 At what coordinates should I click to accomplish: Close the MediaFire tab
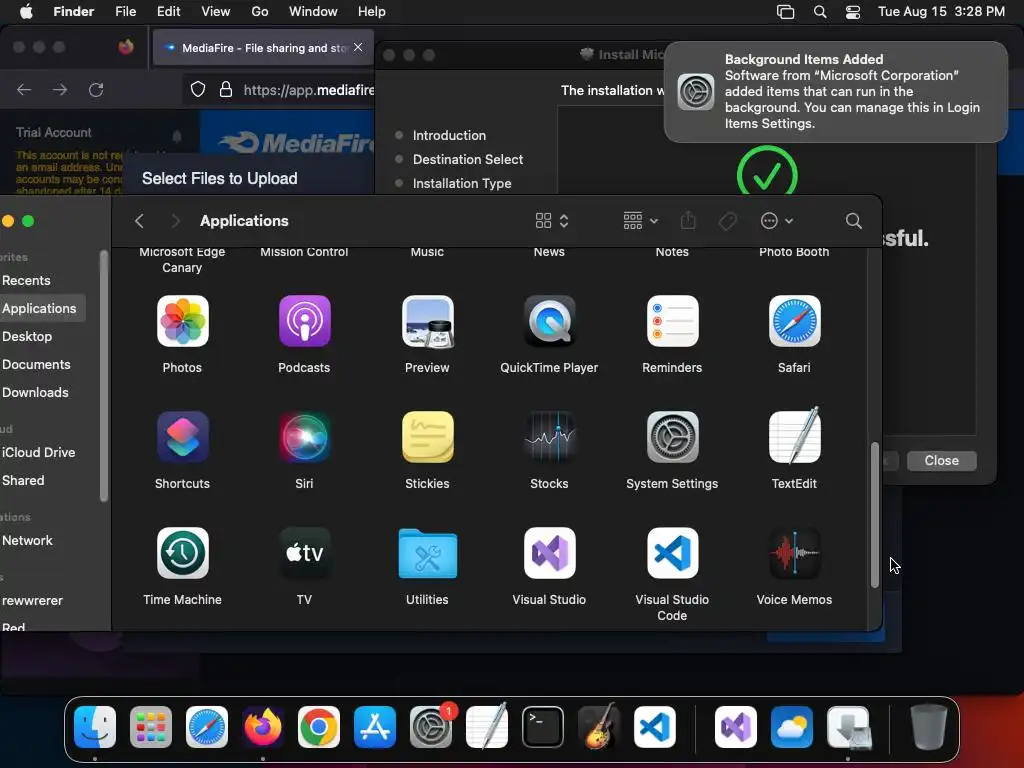[x=358, y=47]
